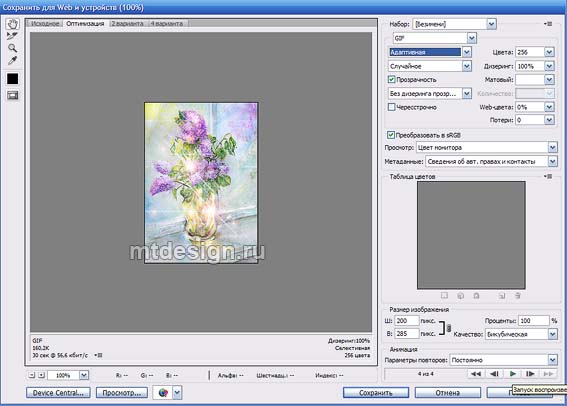Screen dimensions: 567x406
Task: Click the browser preview icon
Action: (x=163, y=393)
